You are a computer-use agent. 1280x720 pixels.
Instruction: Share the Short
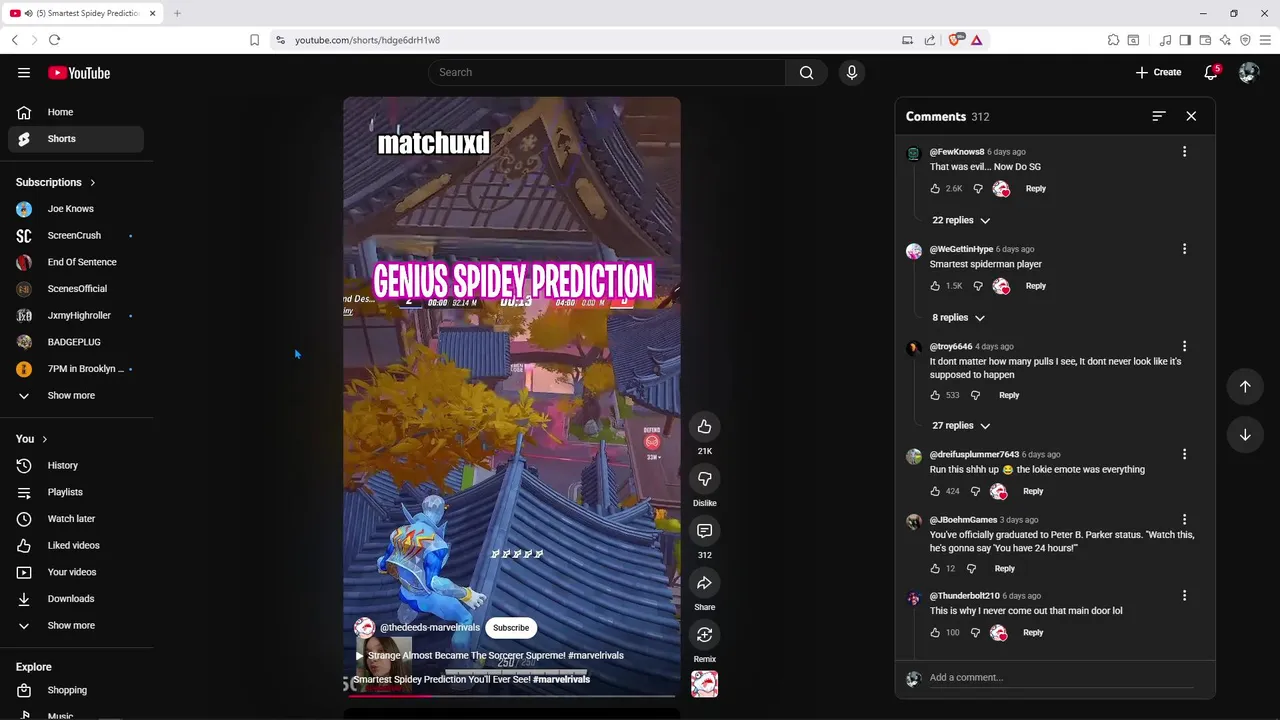point(704,583)
